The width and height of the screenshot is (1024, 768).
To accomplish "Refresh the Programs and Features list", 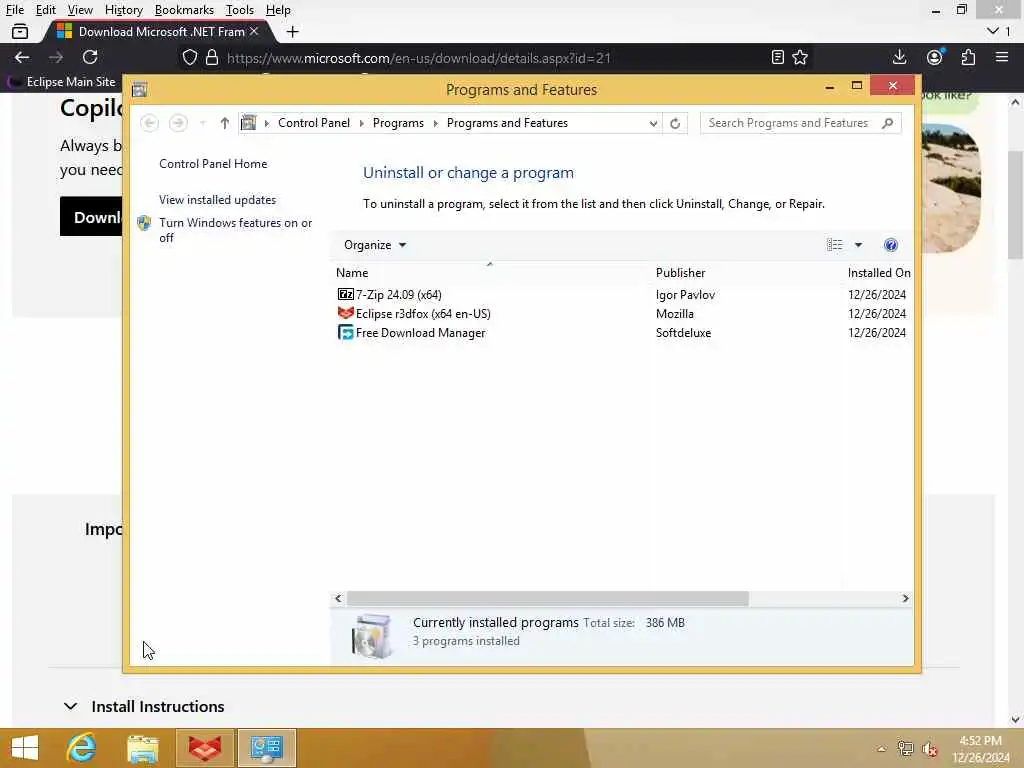I will tap(675, 123).
